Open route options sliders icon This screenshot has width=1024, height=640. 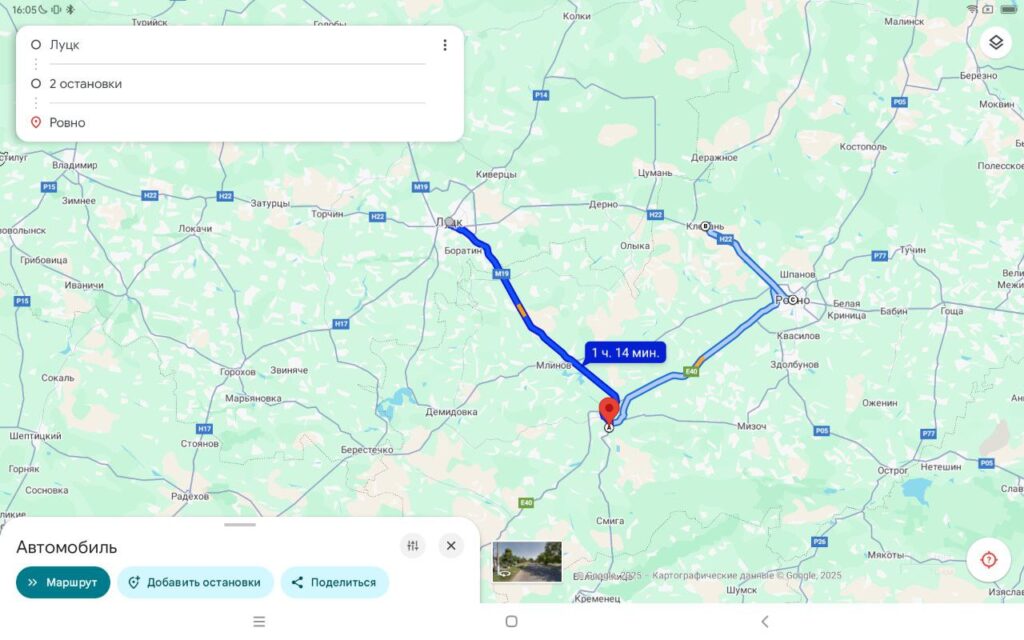[x=413, y=545]
